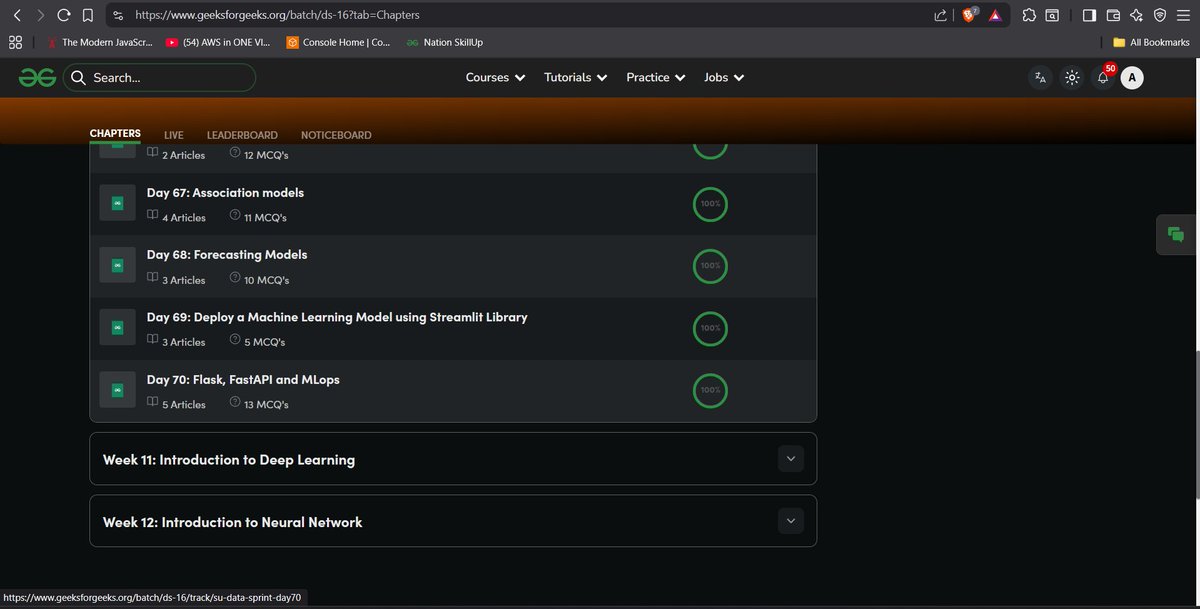
Task: View site information in the address bar
Action: coord(118,16)
